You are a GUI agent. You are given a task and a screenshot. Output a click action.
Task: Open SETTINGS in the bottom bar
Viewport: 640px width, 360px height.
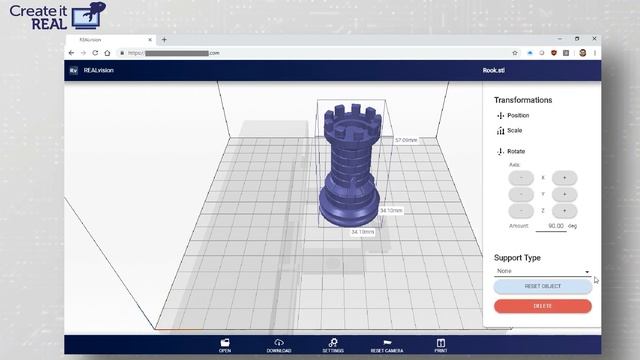pos(333,345)
